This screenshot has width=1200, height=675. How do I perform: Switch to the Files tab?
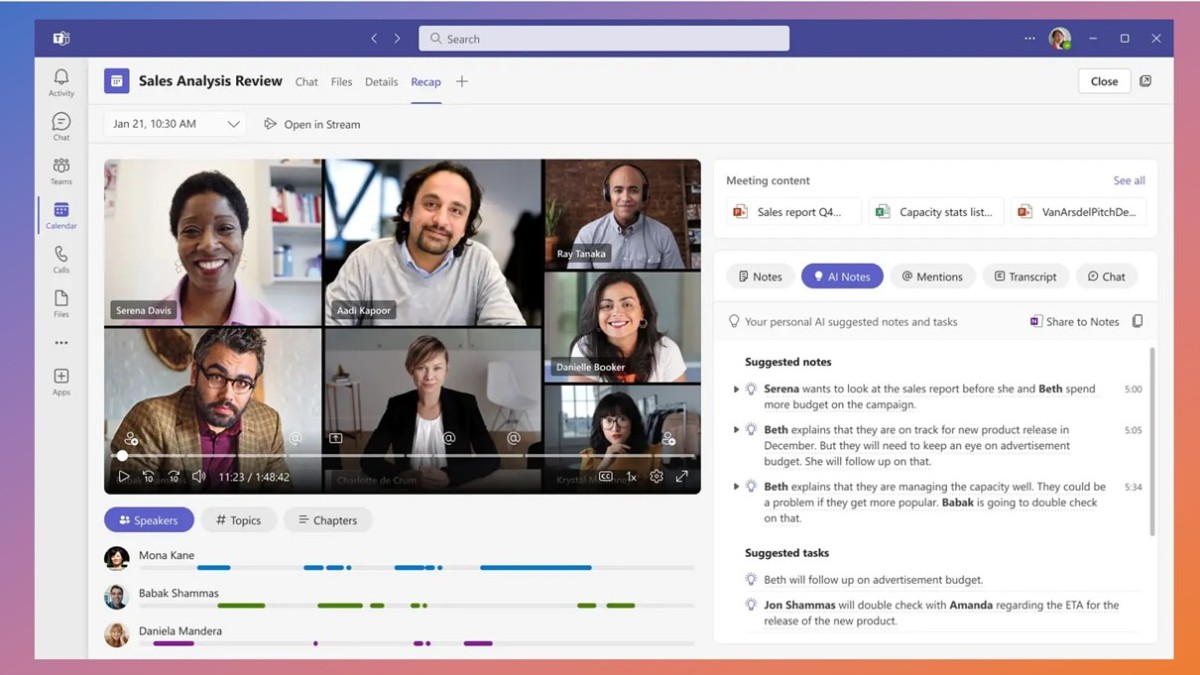[342, 82]
